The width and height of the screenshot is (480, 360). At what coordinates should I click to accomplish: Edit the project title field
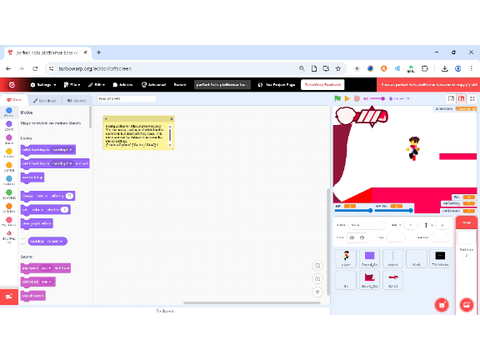coord(222,85)
